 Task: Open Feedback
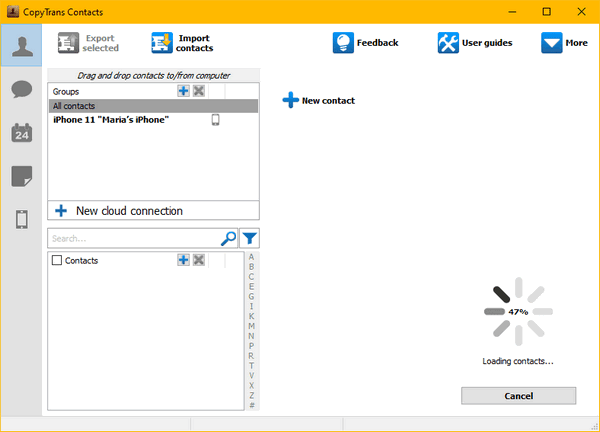click(365, 43)
